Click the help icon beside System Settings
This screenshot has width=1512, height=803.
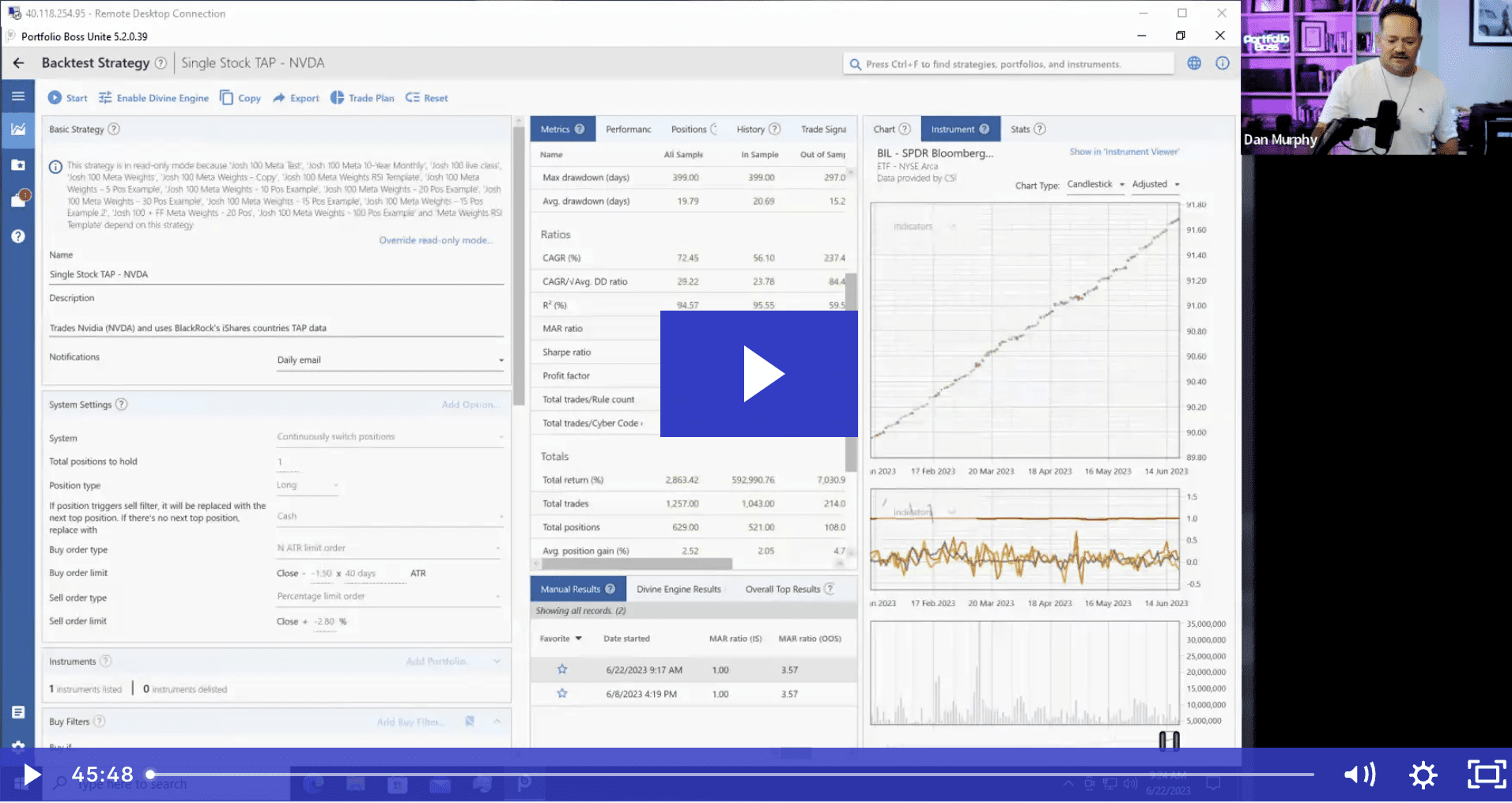pyautogui.click(x=121, y=404)
